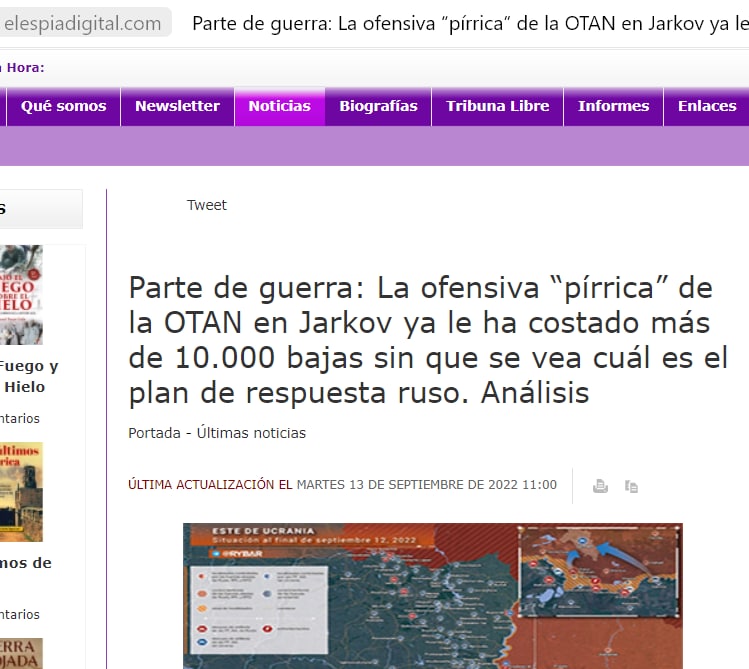This screenshot has height=669, width=749.
Task: Open the Informes menu item
Action: tap(613, 106)
